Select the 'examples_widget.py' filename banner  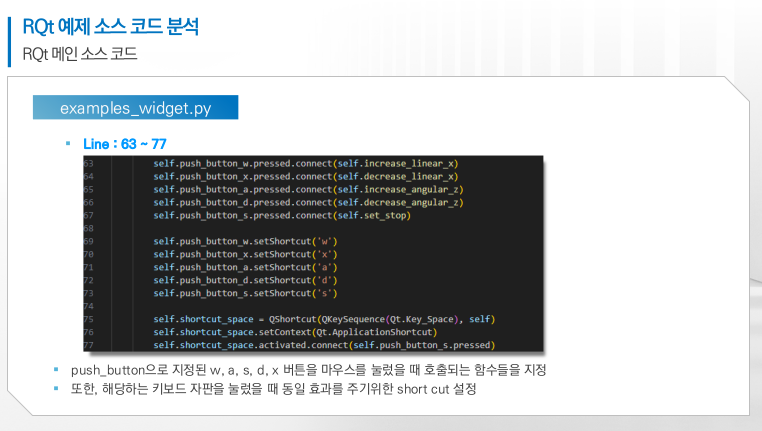136,107
